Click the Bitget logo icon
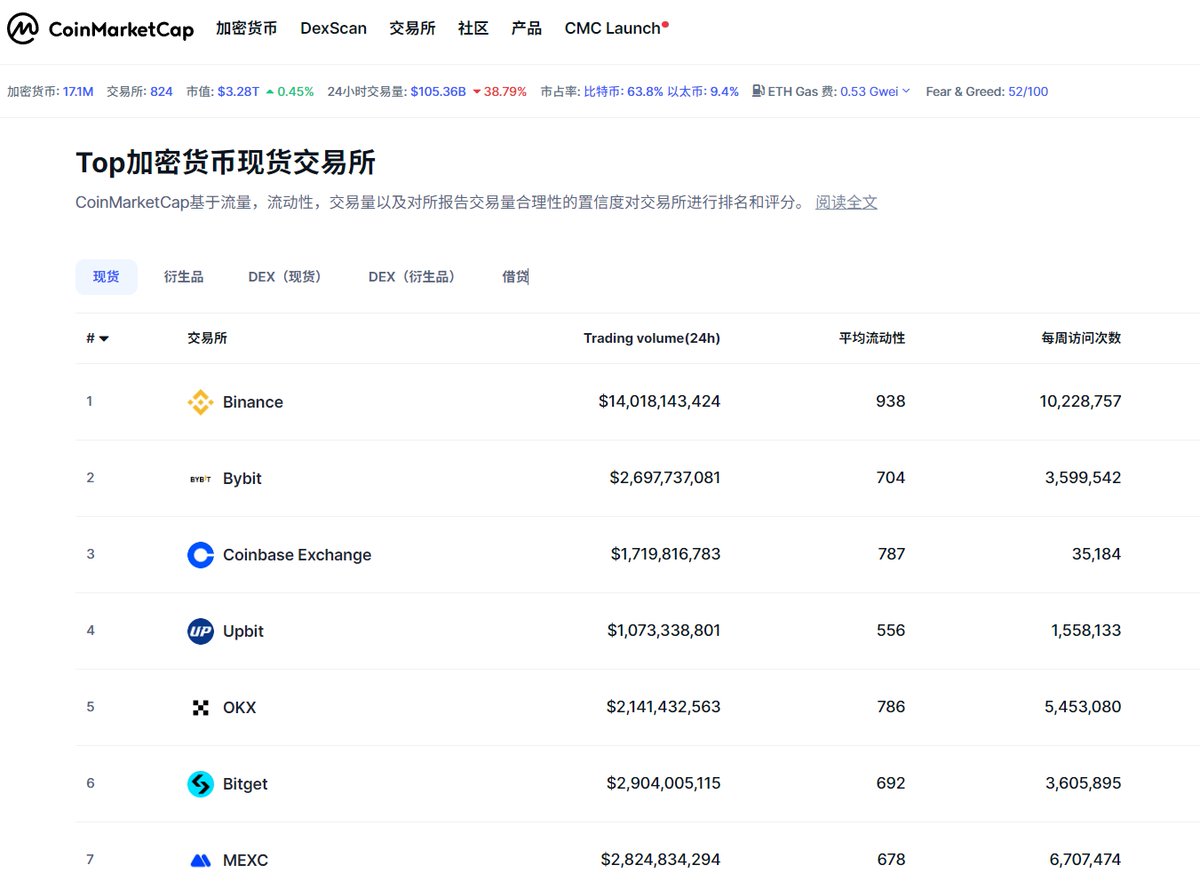This screenshot has height=889, width=1200. [200, 784]
